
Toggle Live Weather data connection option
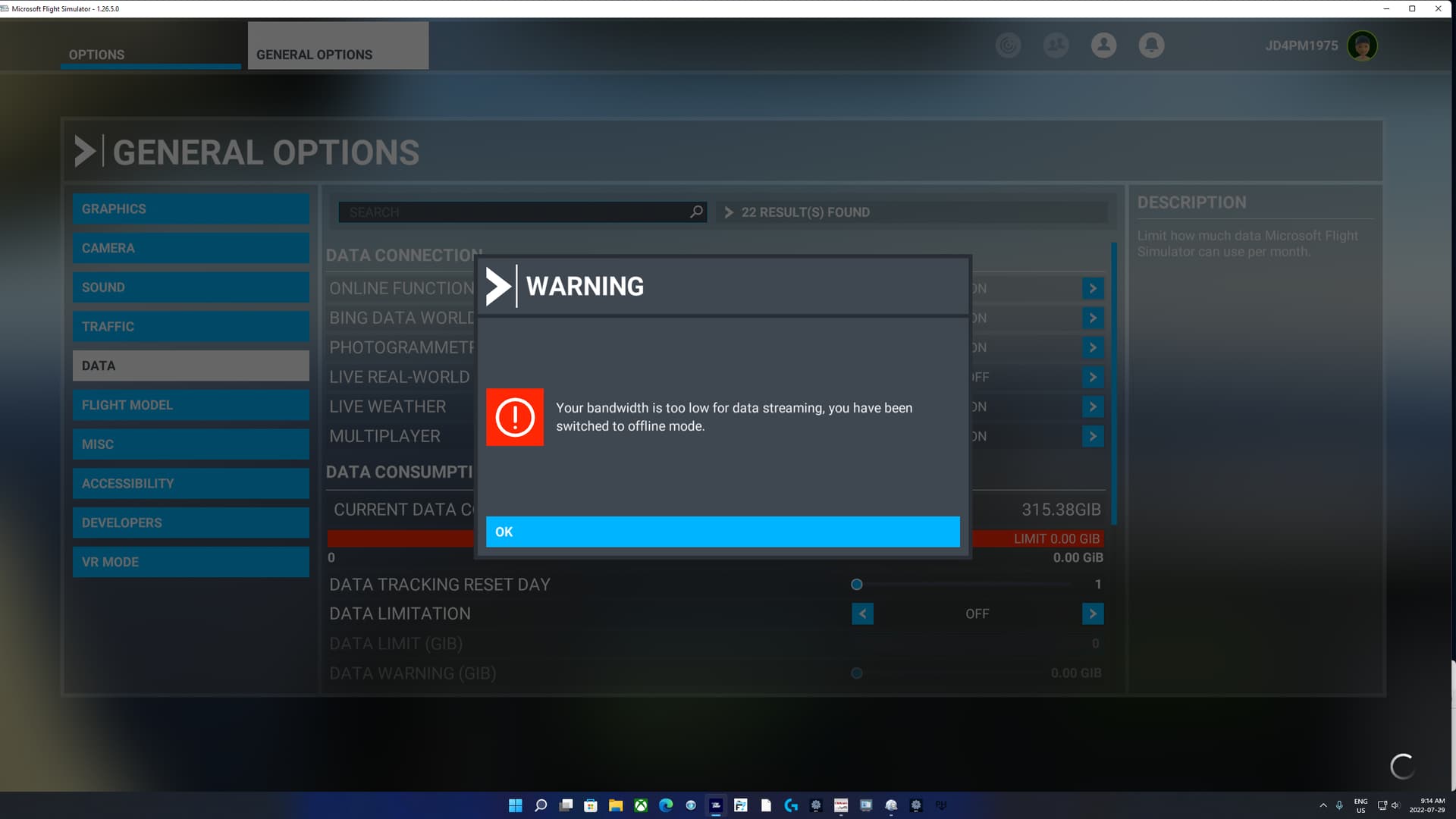click(1093, 406)
